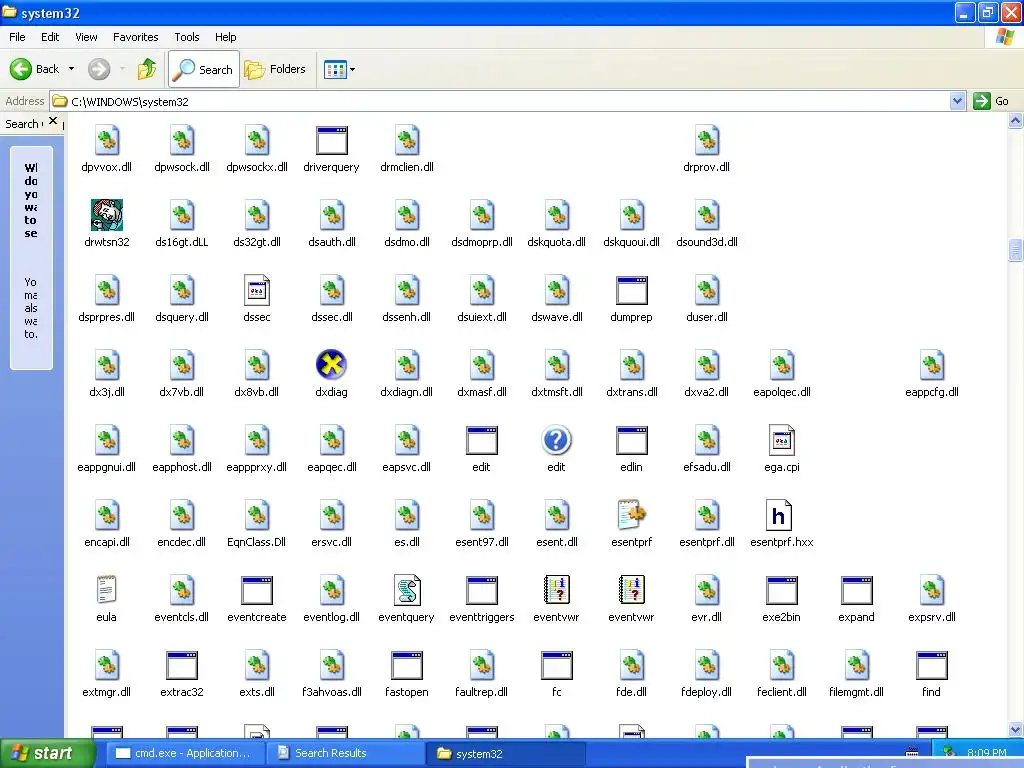Select the EqnClass.Dll file icon
The image size is (1024, 768).
tap(257, 515)
